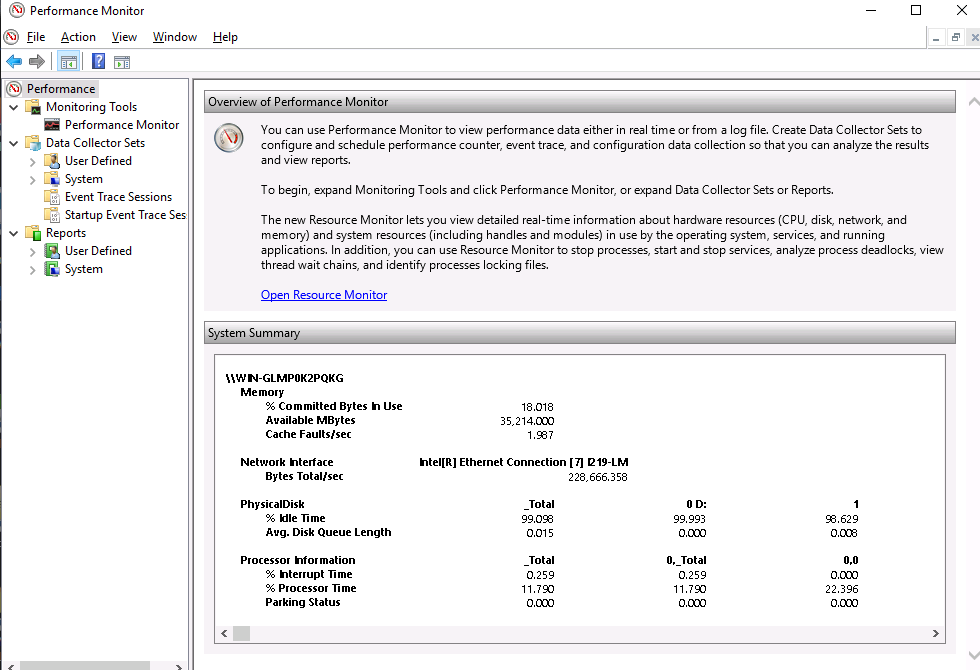Screen dimensions: 980x670
Task: Open the Action menu
Action: pyautogui.click(x=78, y=37)
